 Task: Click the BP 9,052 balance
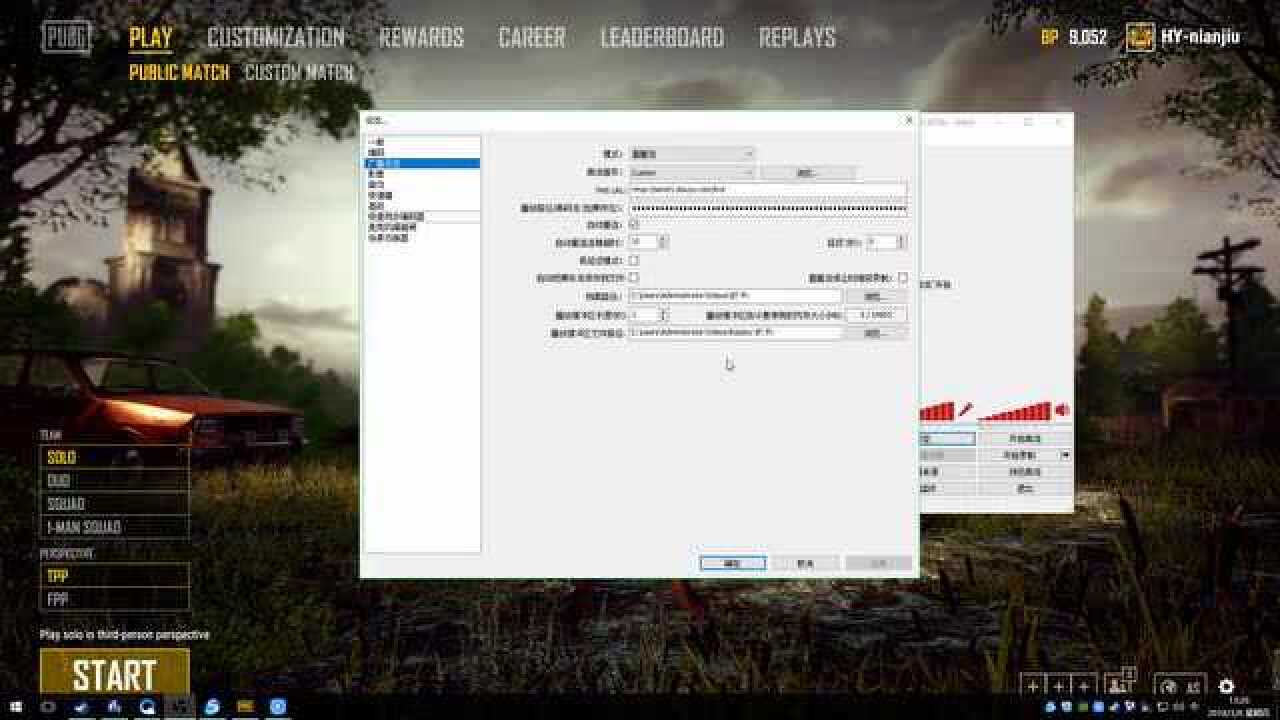(x=1074, y=38)
